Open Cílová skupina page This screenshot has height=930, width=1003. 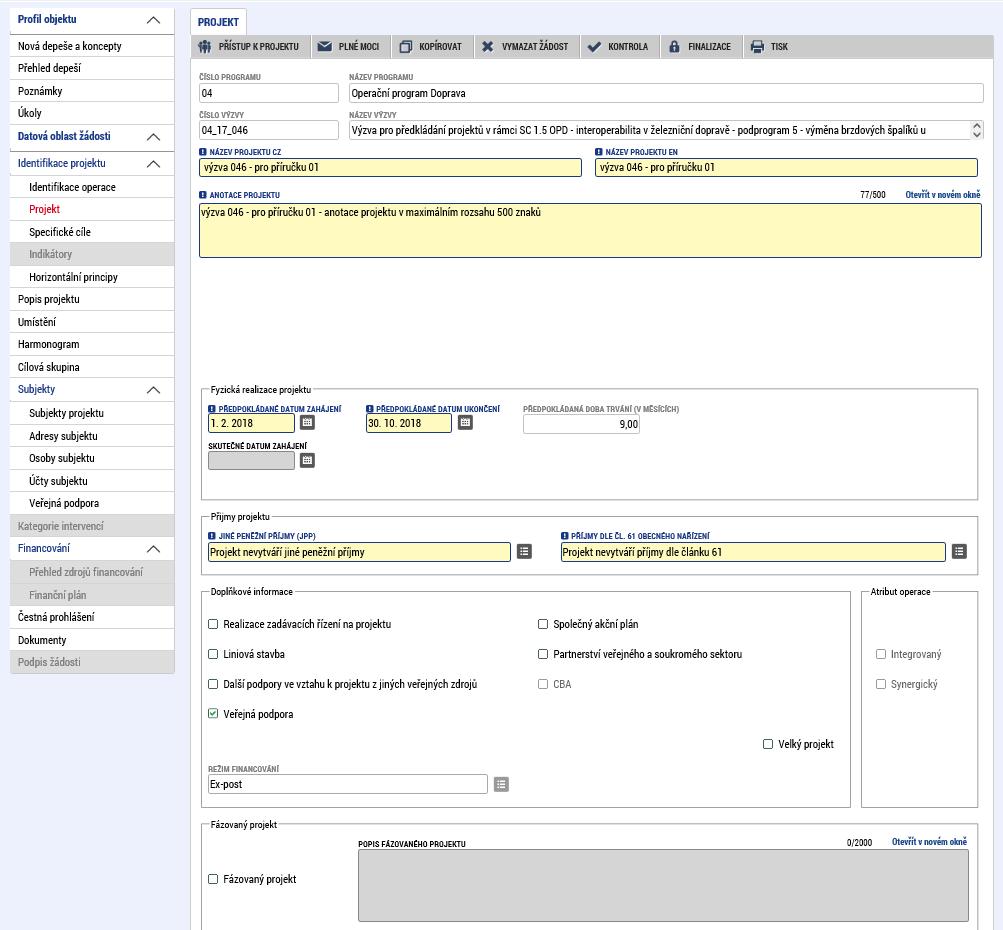click(92, 367)
